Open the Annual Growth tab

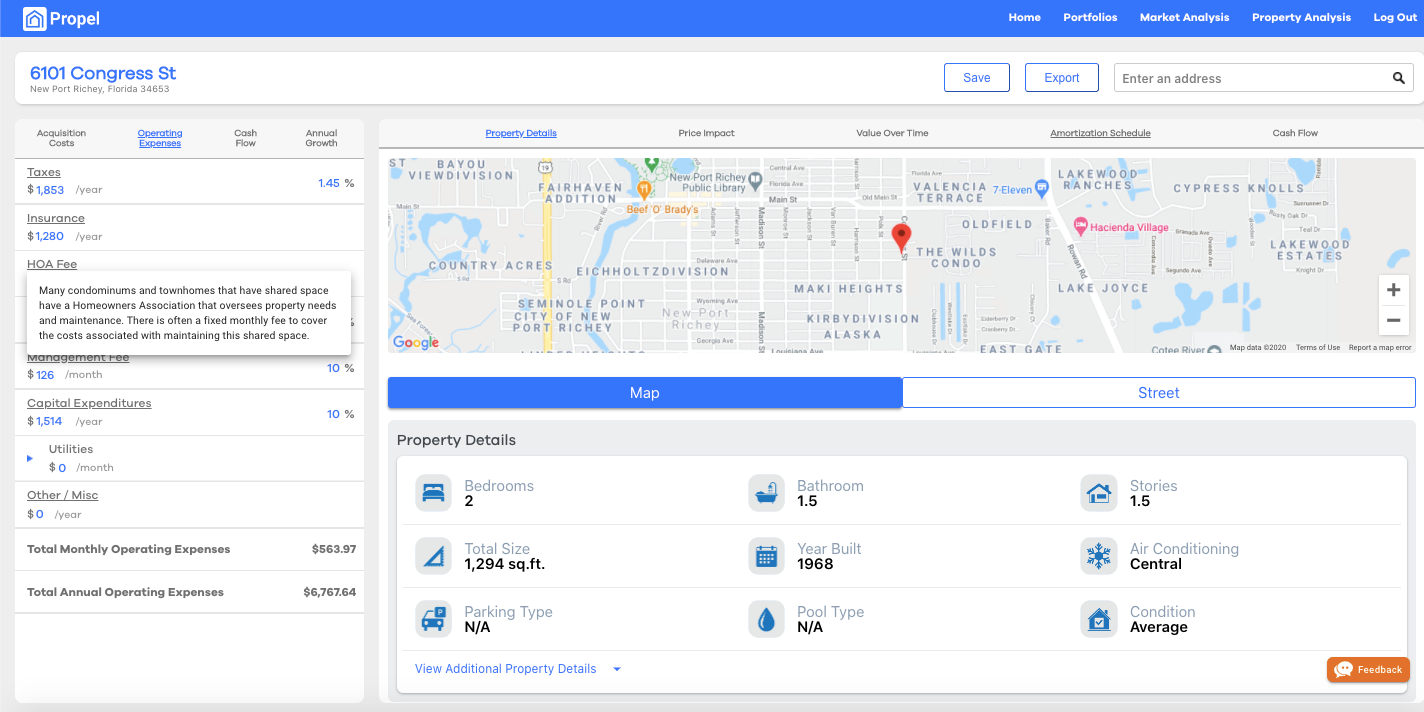pyautogui.click(x=321, y=138)
